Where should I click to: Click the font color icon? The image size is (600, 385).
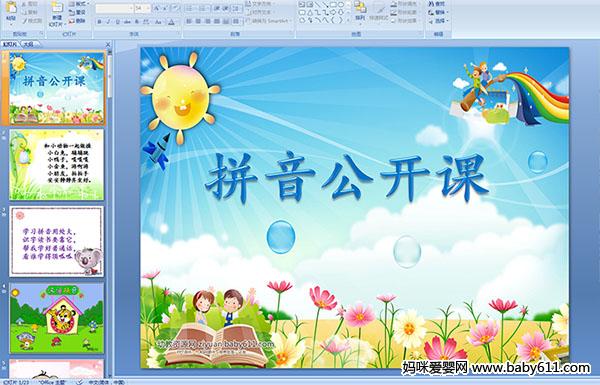tap(171, 22)
